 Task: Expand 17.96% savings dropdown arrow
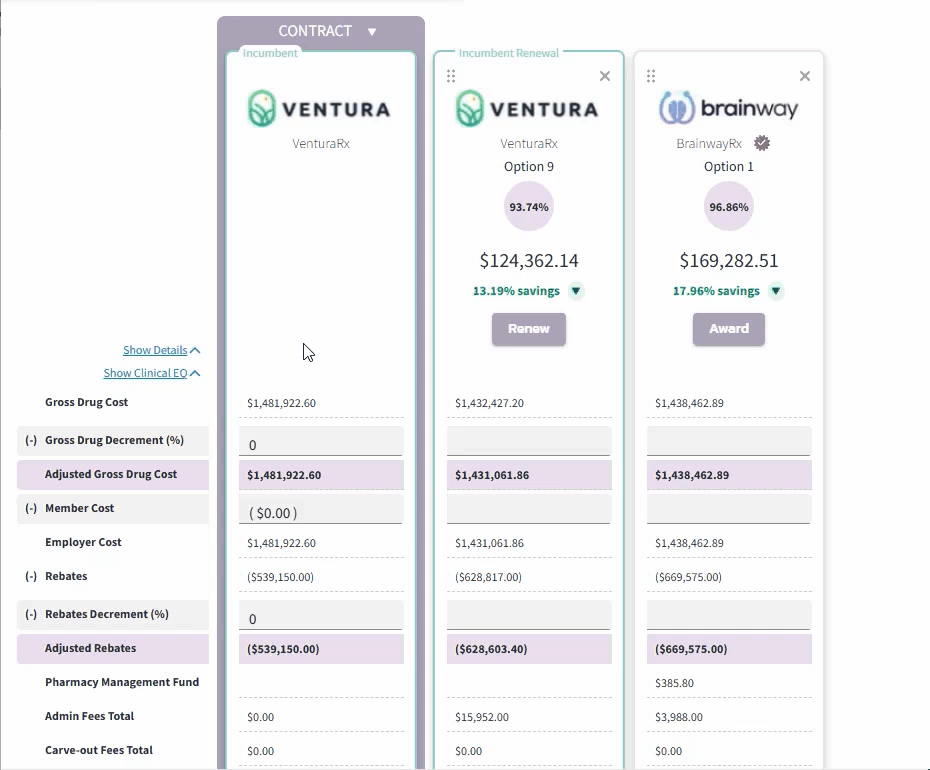[x=775, y=291]
